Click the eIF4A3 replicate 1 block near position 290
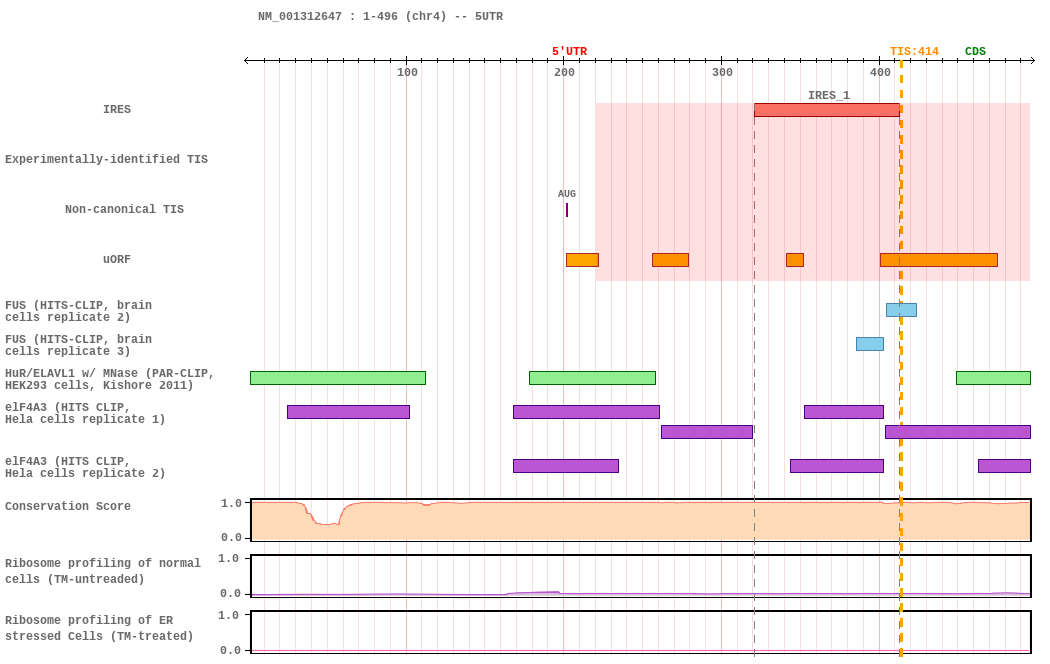This screenshot has width=1050, height=664. click(707, 432)
